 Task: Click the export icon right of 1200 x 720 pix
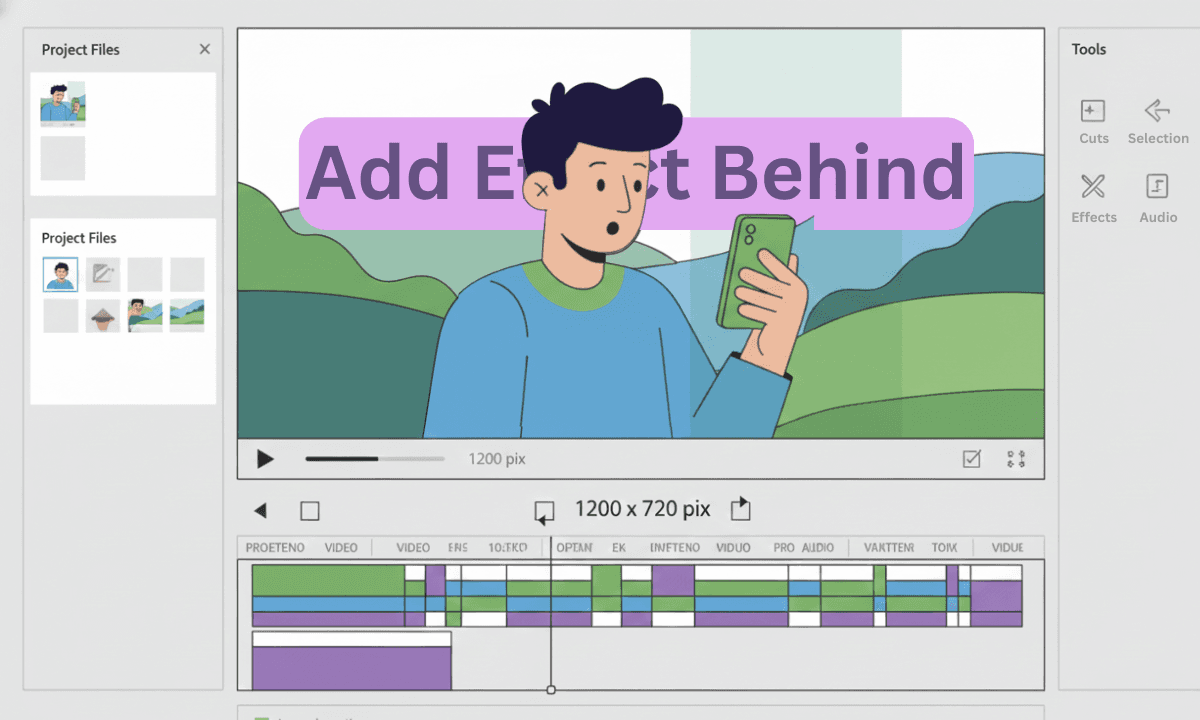(x=740, y=509)
